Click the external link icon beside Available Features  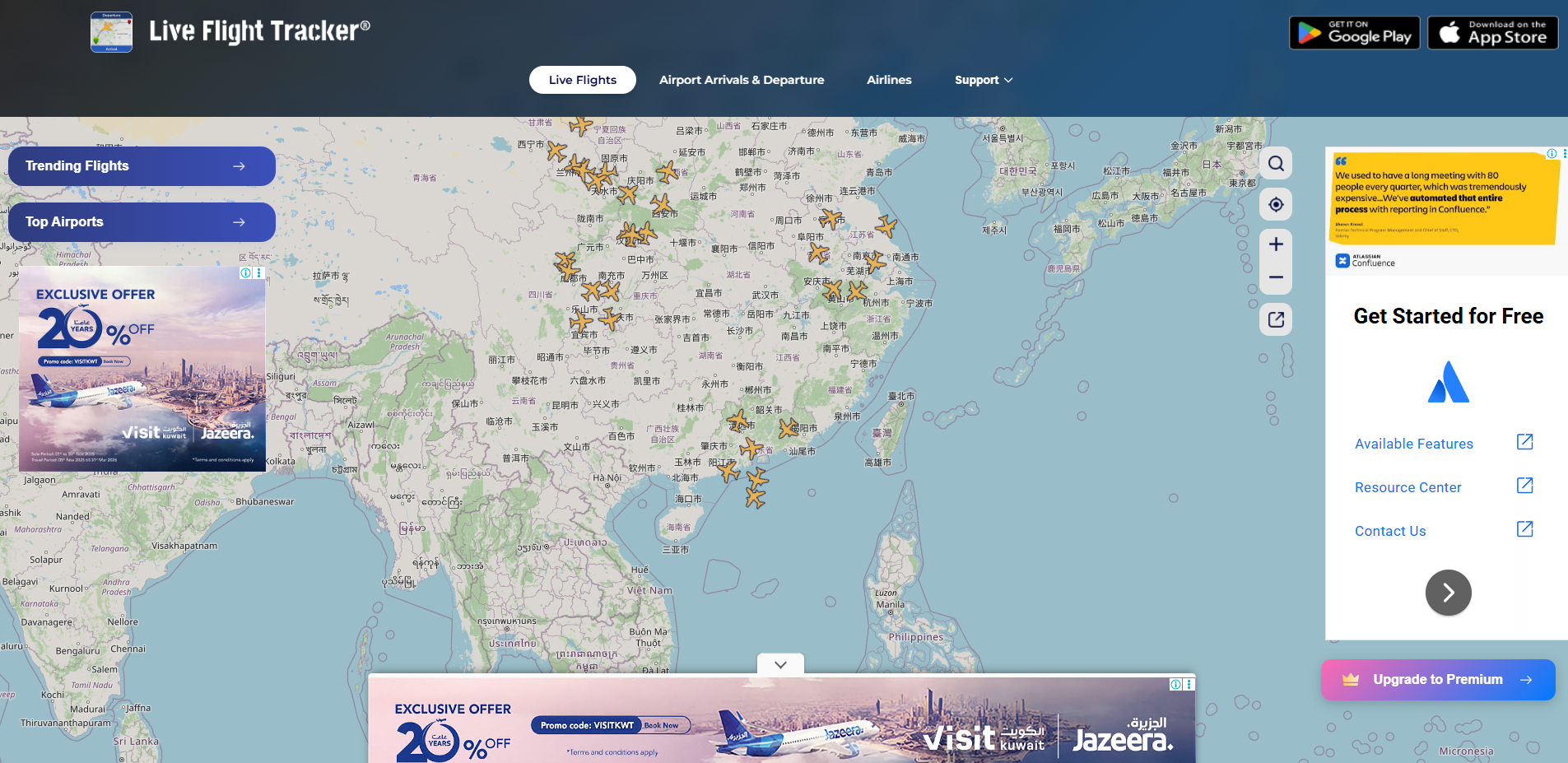[x=1524, y=442]
